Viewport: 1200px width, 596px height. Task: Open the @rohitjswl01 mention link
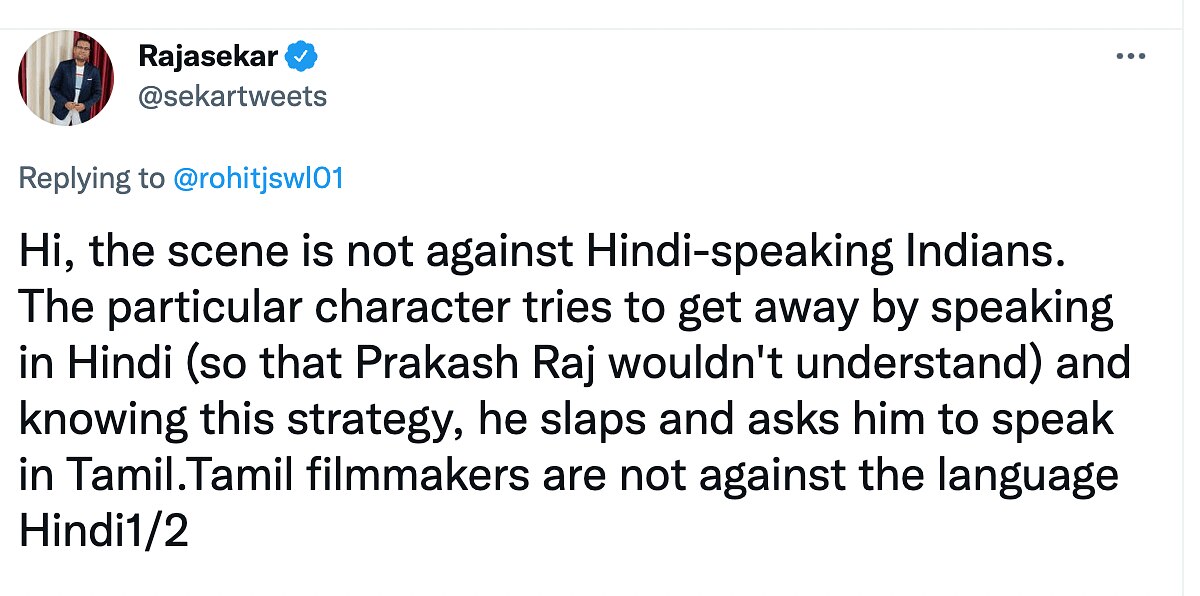pyautogui.click(x=258, y=178)
